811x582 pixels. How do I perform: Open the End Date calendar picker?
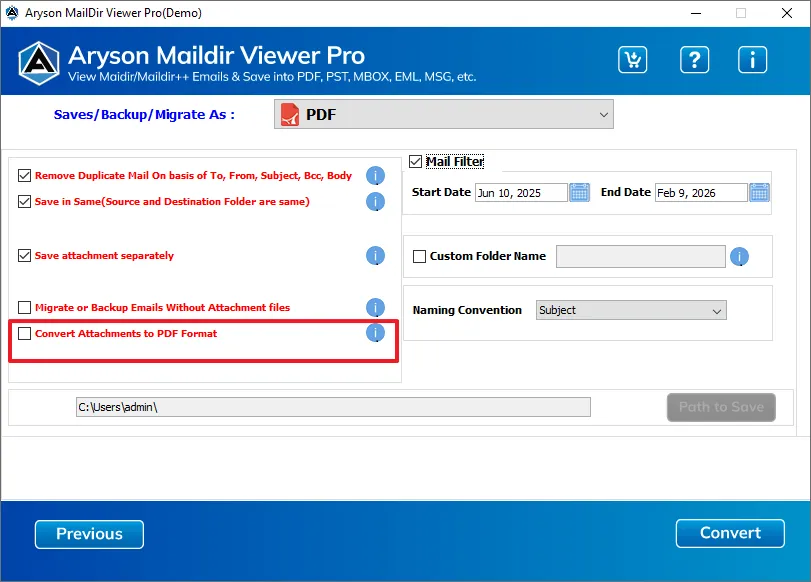(759, 192)
